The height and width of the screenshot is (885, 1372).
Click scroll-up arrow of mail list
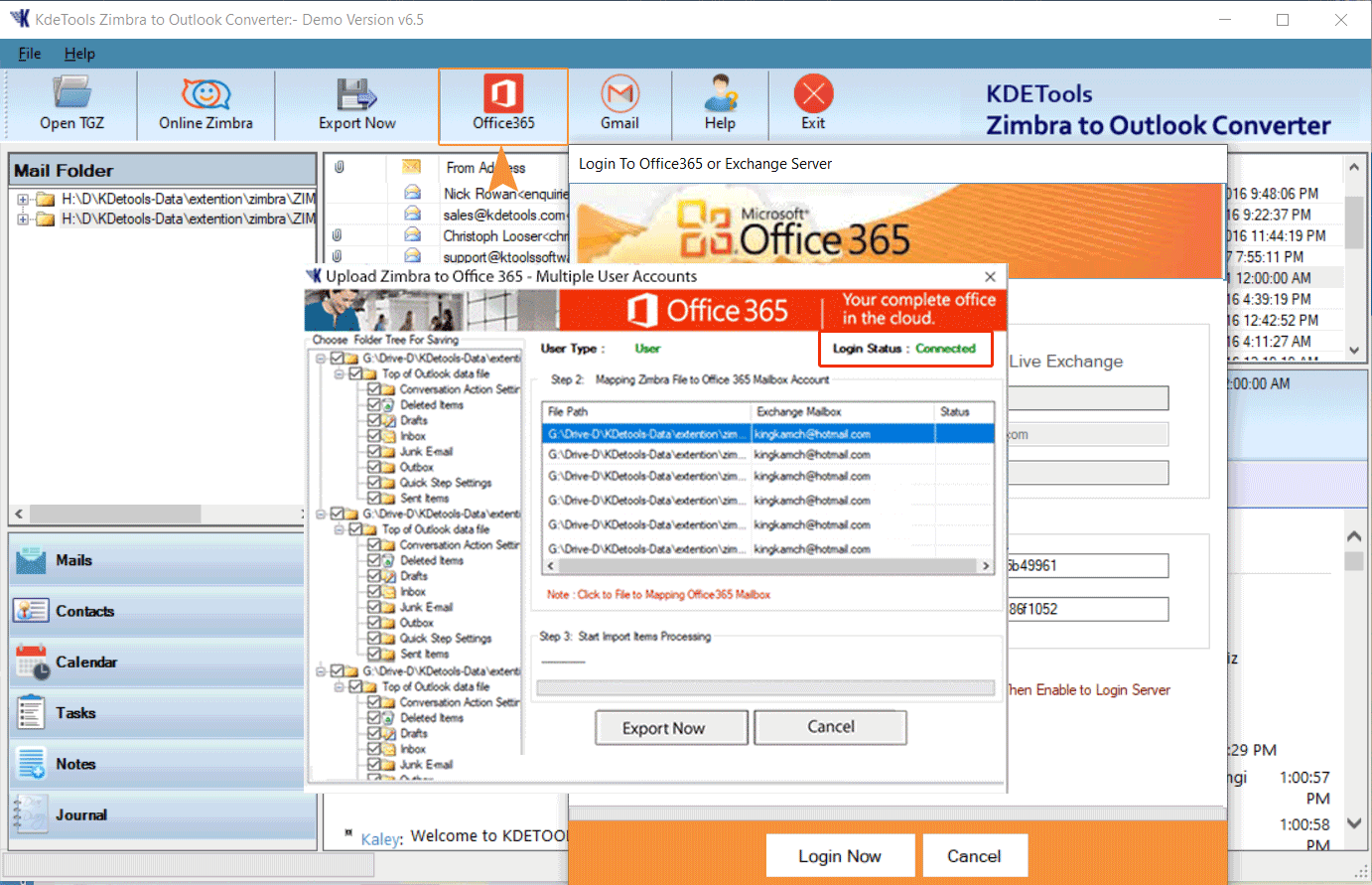point(1354,167)
